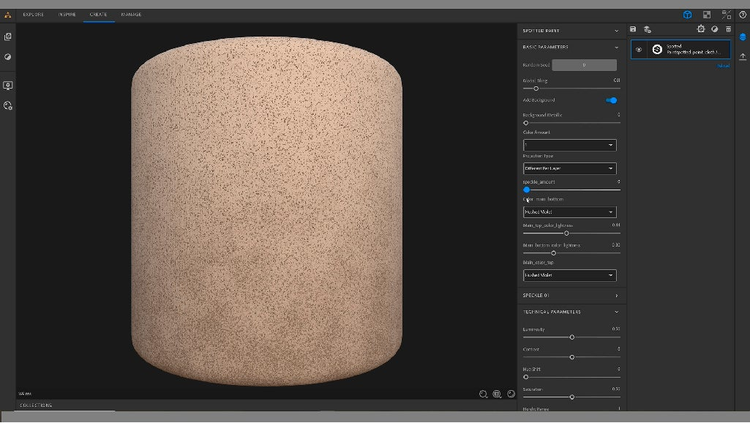Adjust the Saturation slider
This screenshot has width=750, height=423.
coord(572,397)
